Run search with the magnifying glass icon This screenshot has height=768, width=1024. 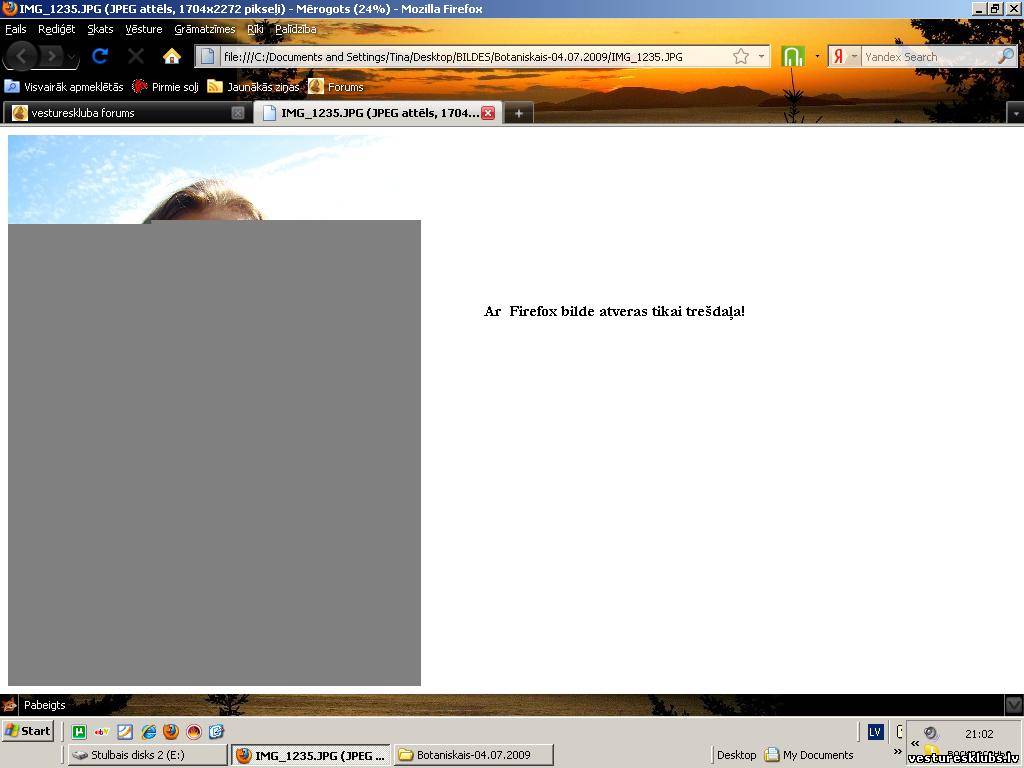(1006, 57)
